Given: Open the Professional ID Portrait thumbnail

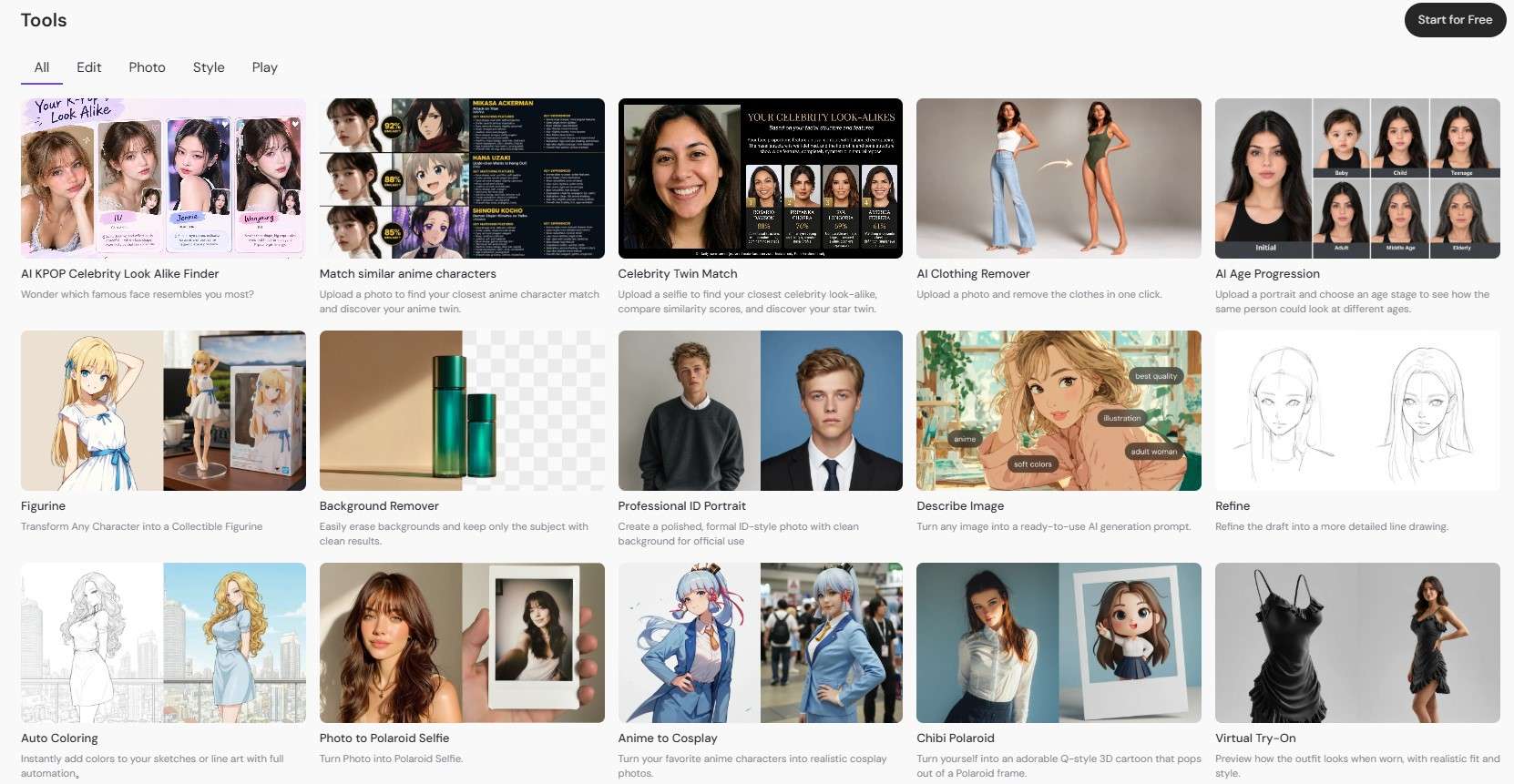Looking at the screenshot, I should tap(761, 411).
